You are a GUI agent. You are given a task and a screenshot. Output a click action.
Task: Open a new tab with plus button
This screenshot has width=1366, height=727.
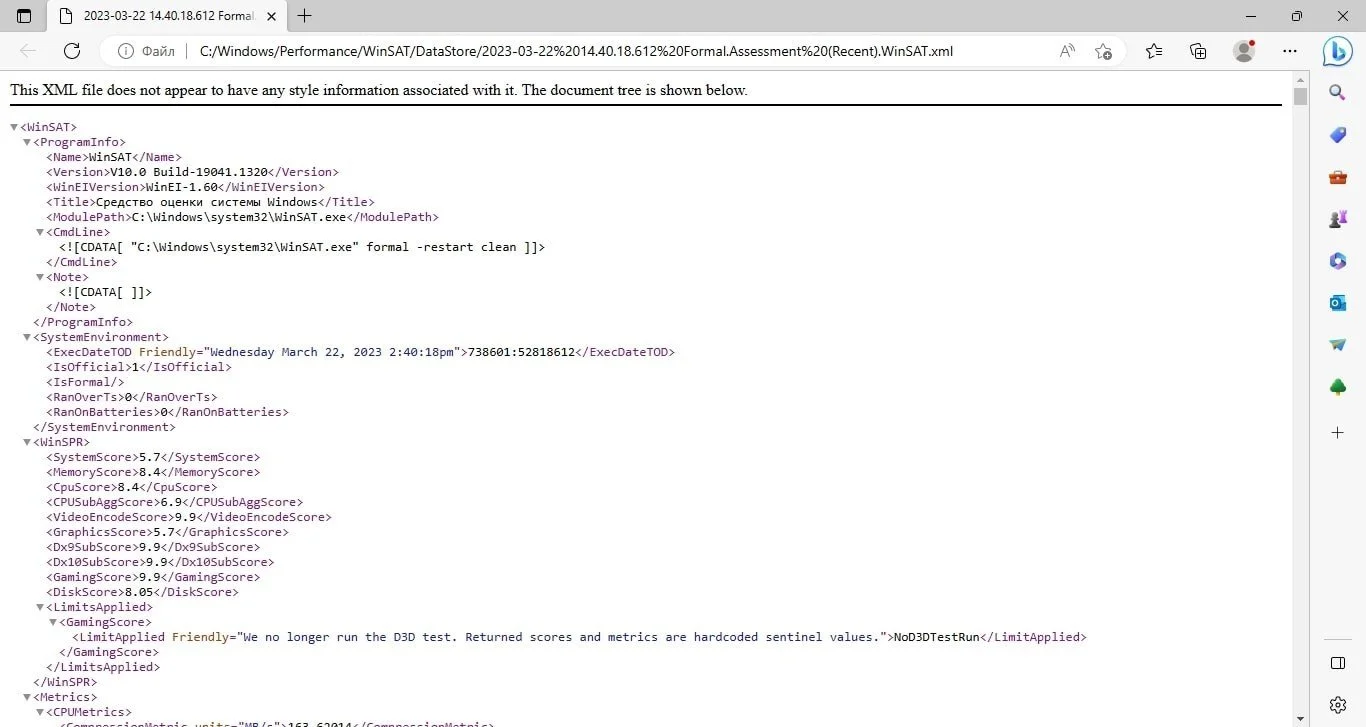(x=305, y=16)
